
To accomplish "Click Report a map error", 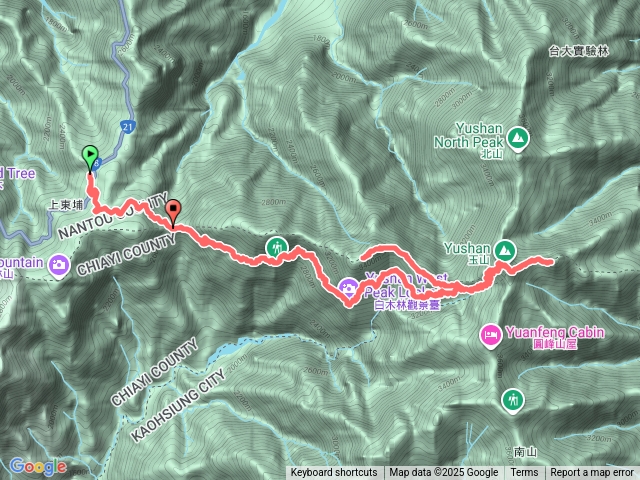I will pyautogui.click(x=591, y=473).
